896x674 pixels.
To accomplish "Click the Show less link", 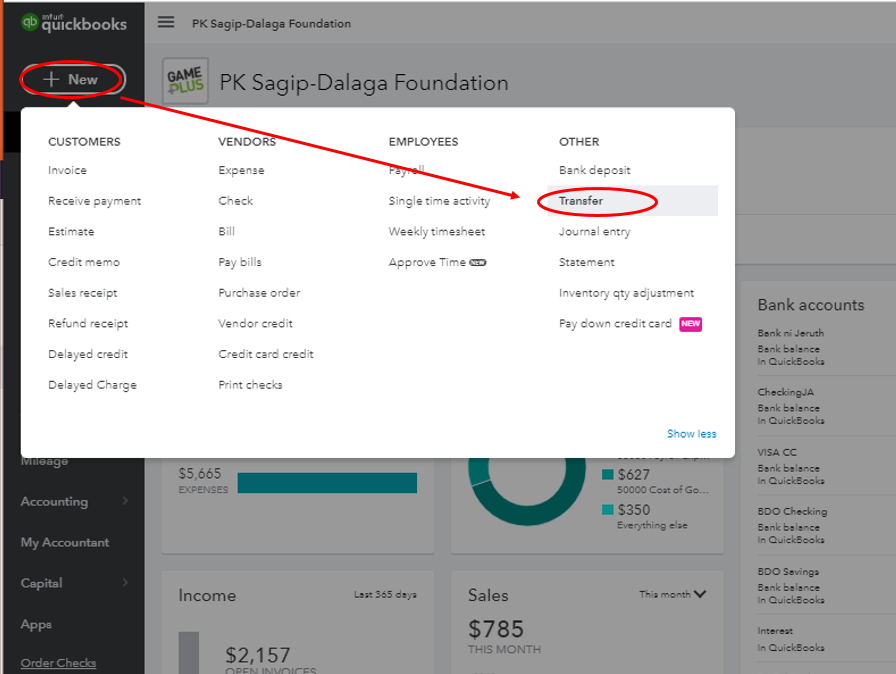I will click(x=691, y=434).
